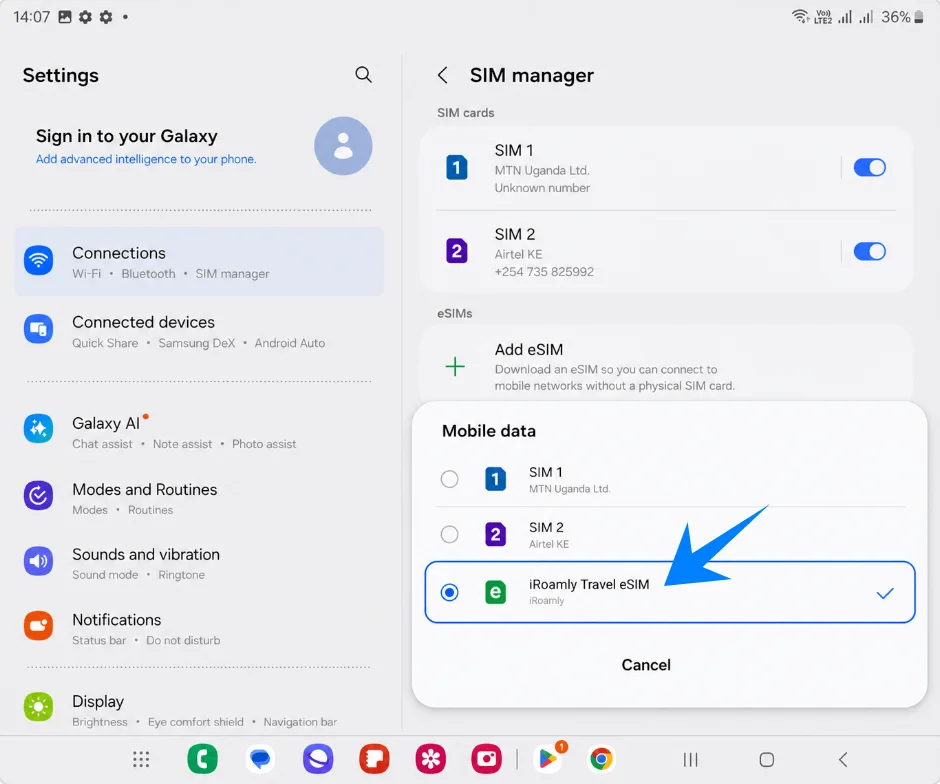Open Sounds and vibration settings
Viewport: 940px width, 784px height.
[199, 563]
